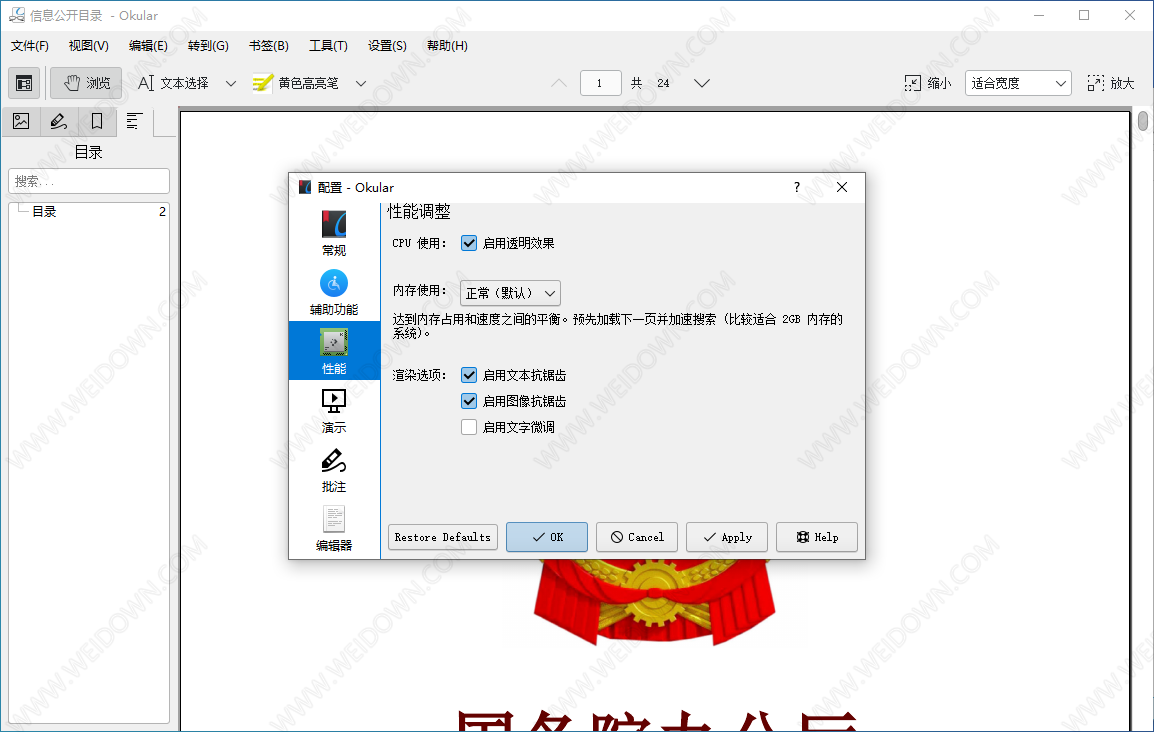Image resolution: width=1154 pixels, height=732 pixels.
Task: Expand text selection tool dropdown arrow
Action: (231, 83)
